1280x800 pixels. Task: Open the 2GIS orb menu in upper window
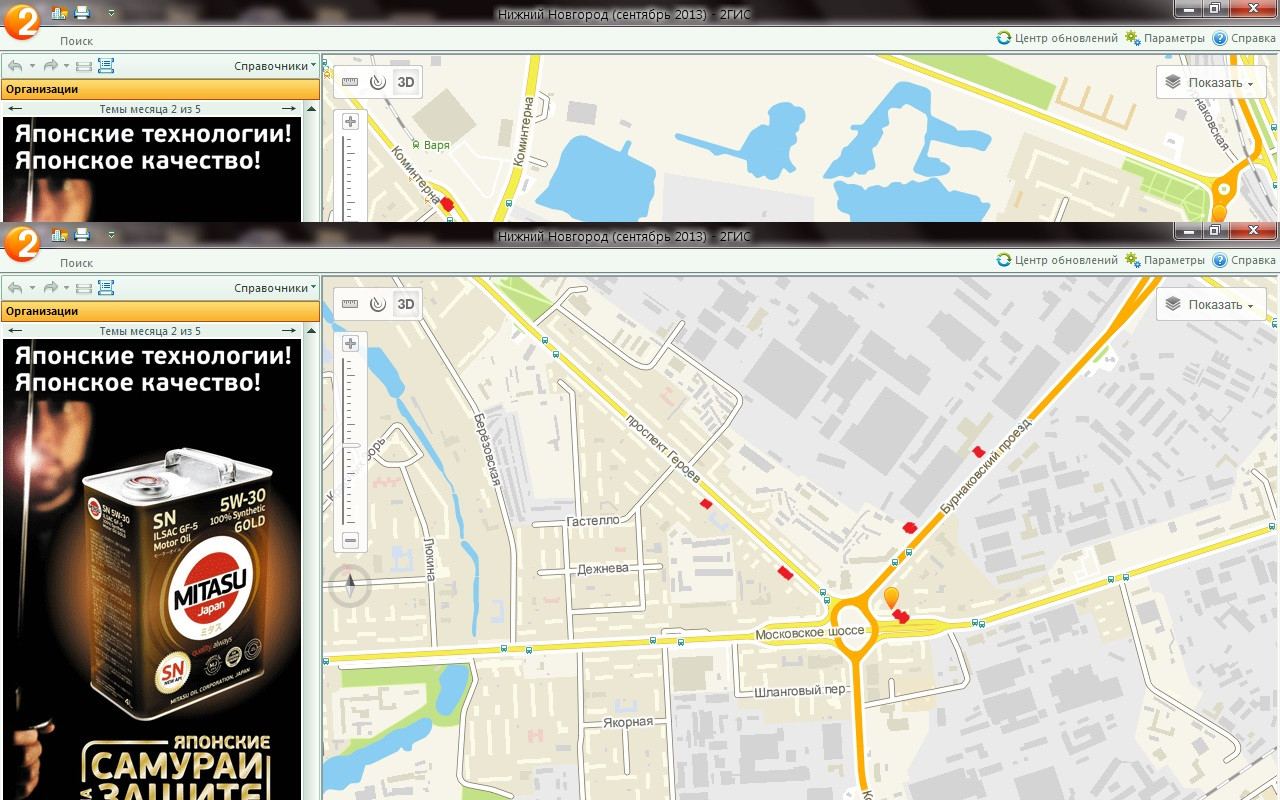[21, 21]
